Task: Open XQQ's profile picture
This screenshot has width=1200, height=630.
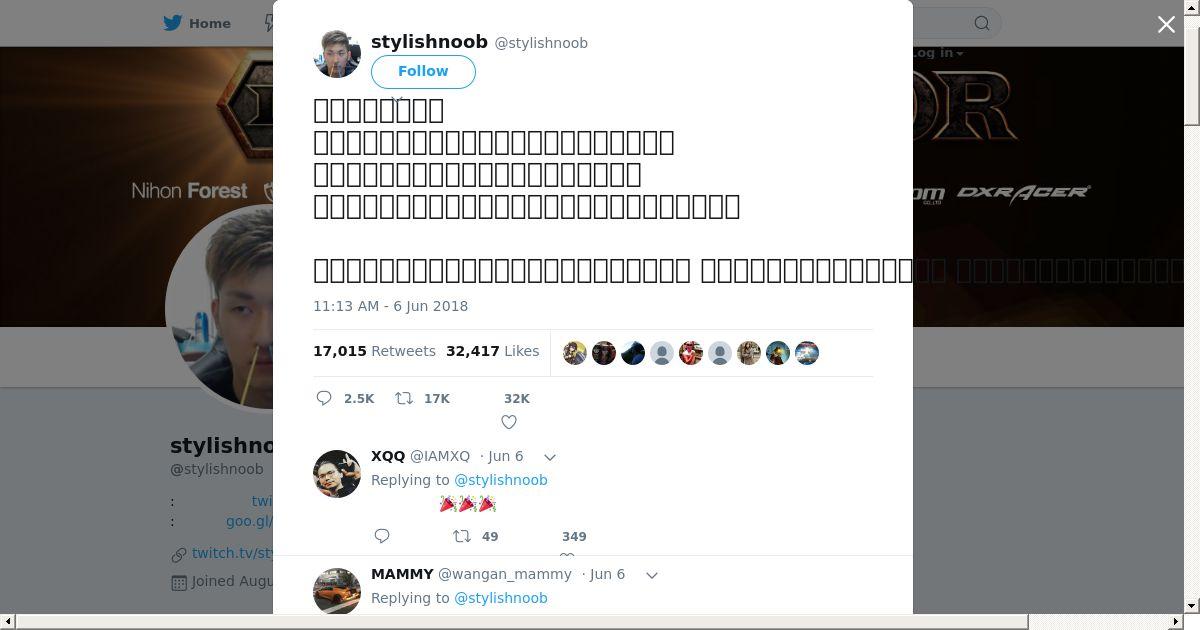Action: (x=337, y=474)
